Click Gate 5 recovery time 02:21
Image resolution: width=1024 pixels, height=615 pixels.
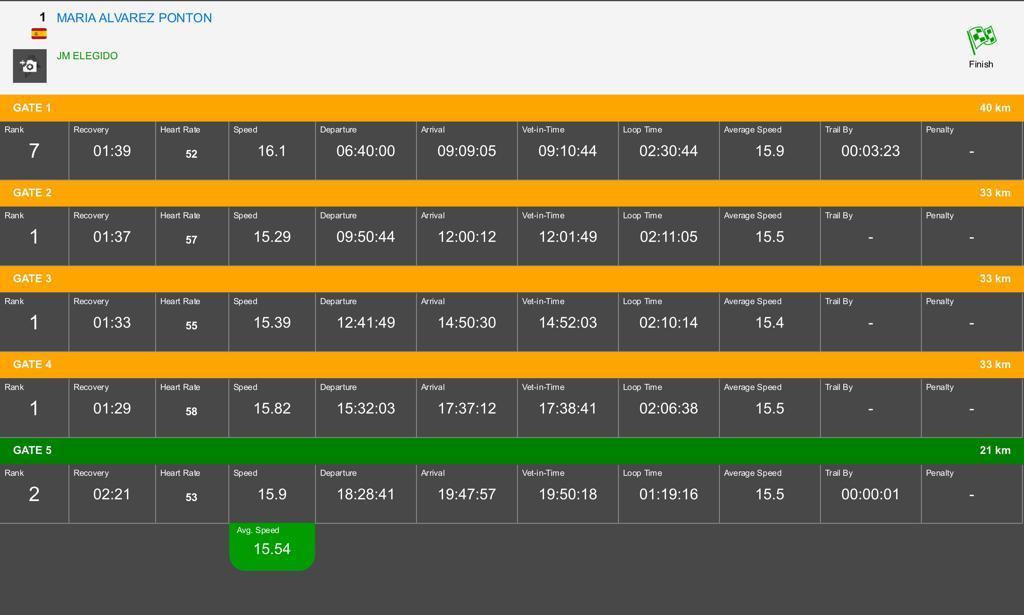pos(111,494)
